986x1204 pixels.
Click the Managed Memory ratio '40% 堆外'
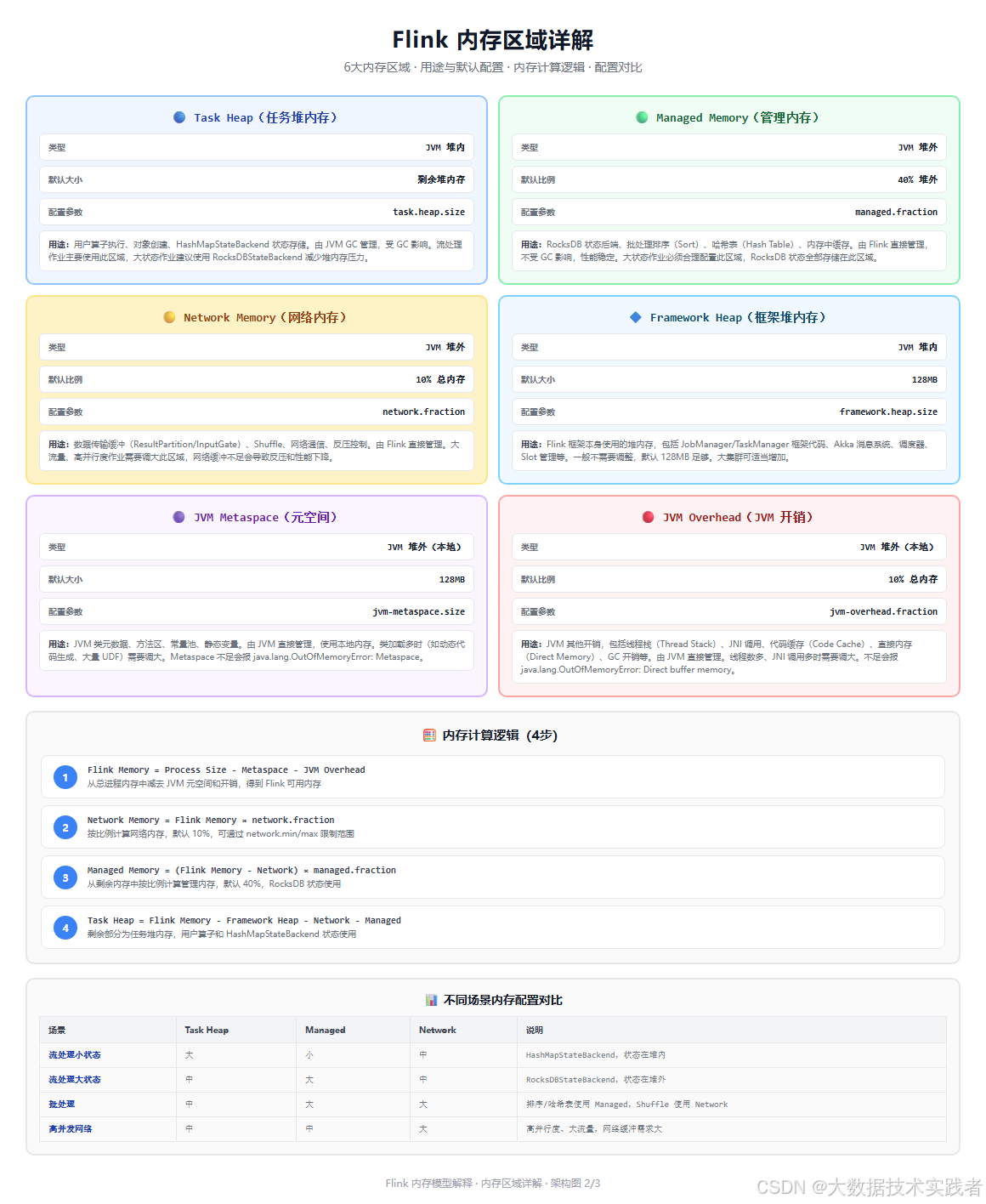[917, 179]
